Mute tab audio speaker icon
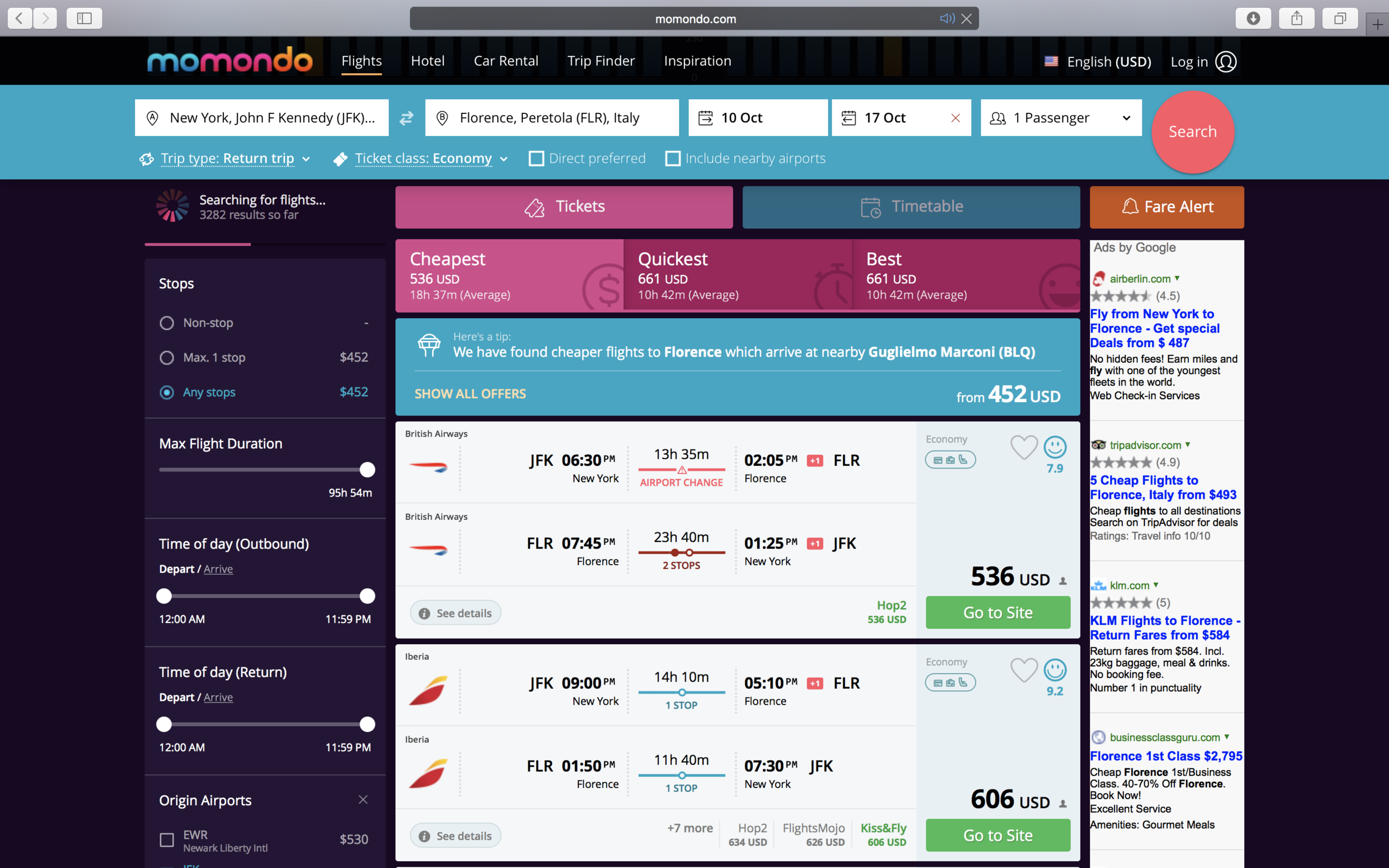Image resolution: width=1389 pixels, height=868 pixels. coord(947,18)
